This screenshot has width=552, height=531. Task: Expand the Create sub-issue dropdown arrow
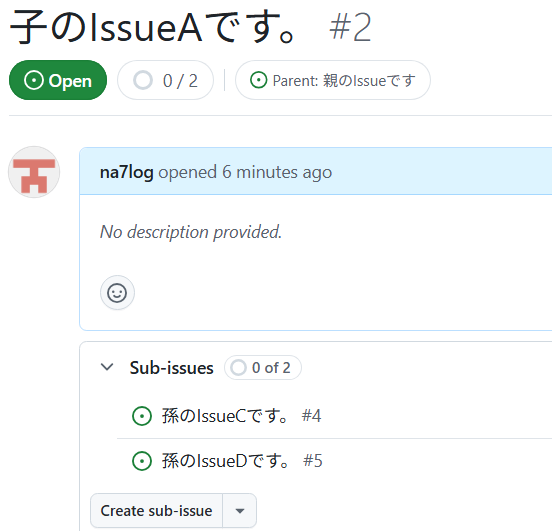click(x=240, y=511)
